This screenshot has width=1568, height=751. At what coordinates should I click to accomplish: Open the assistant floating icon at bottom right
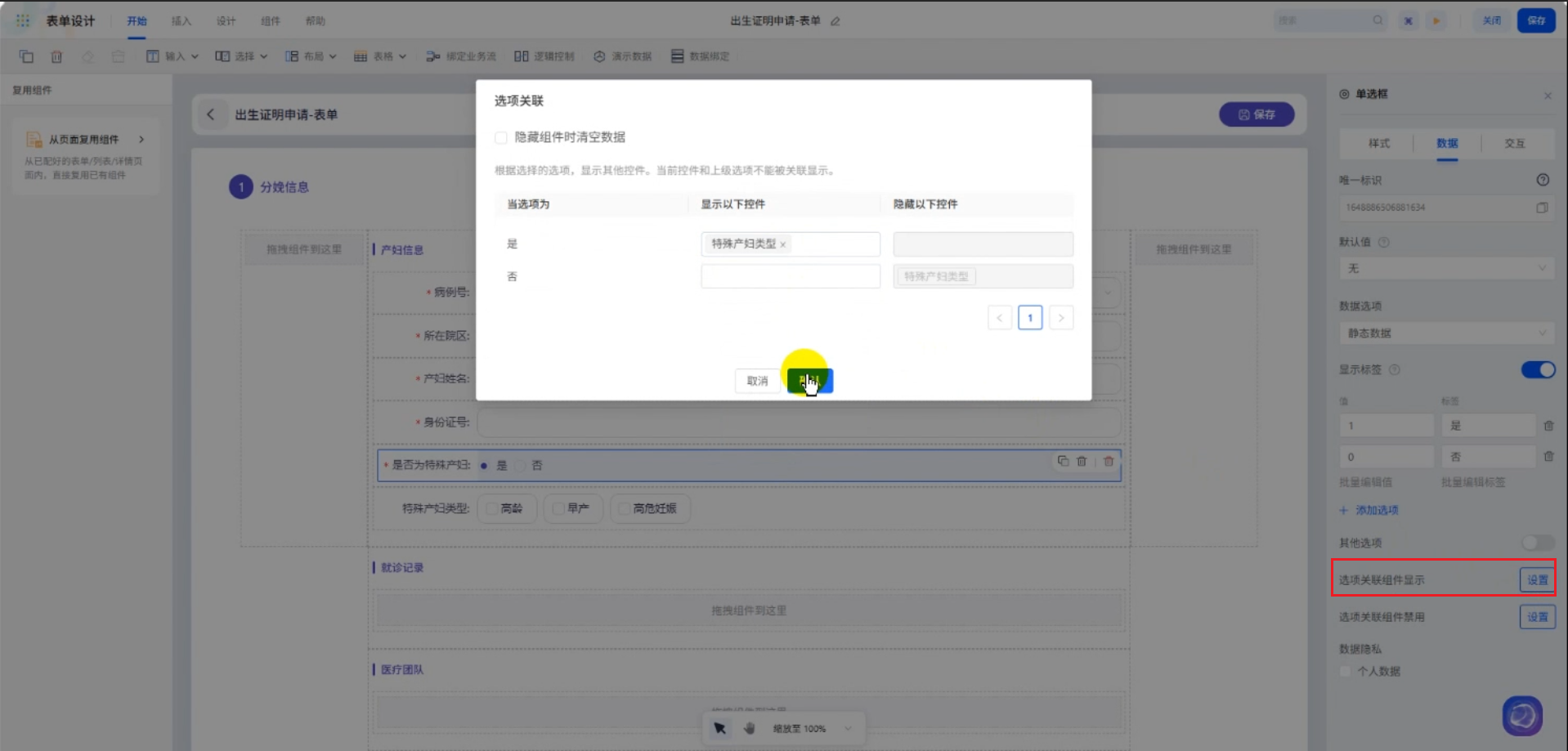(1521, 716)
